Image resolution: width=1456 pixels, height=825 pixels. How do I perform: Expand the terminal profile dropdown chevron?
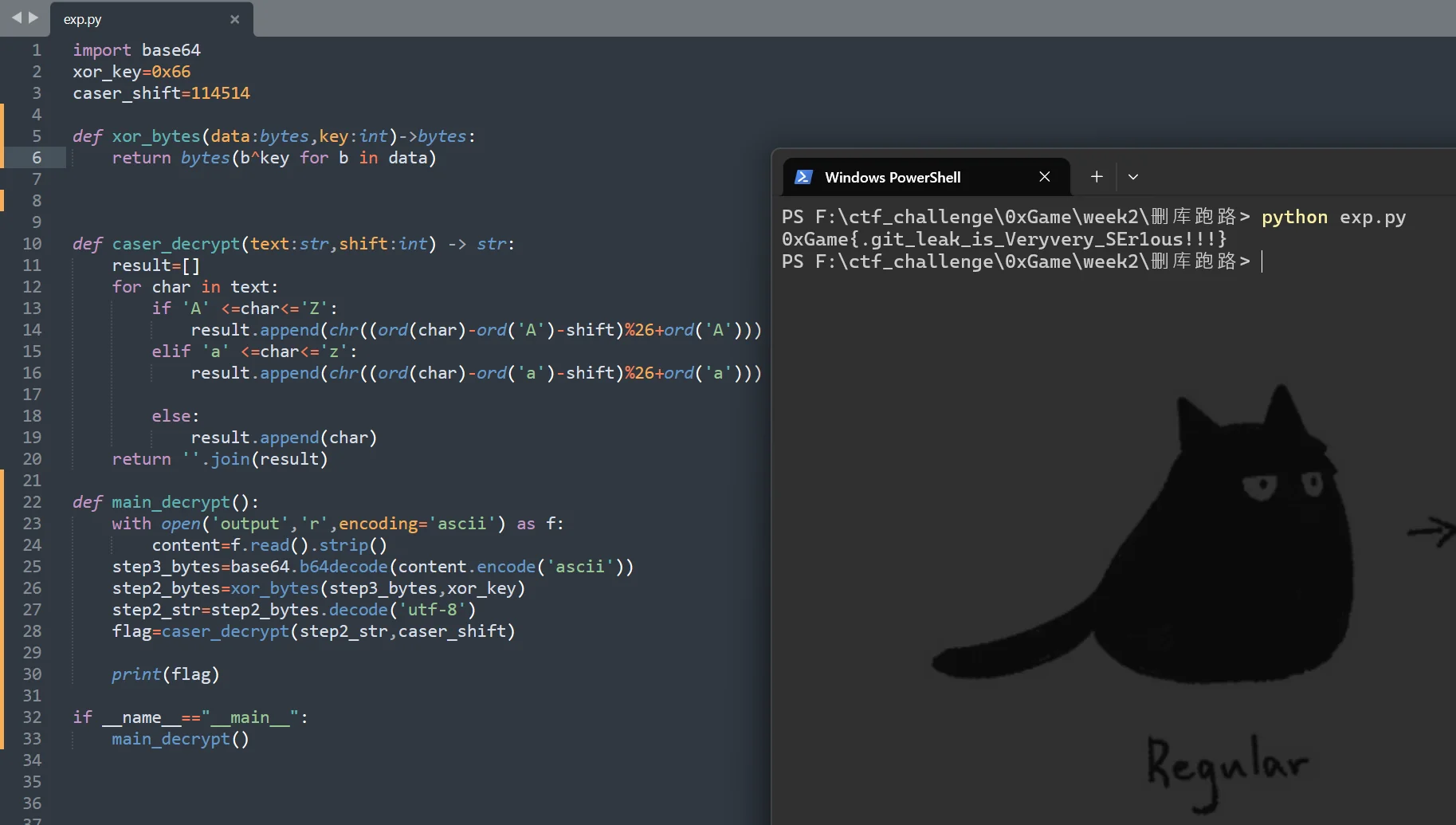click(1132, 177)
